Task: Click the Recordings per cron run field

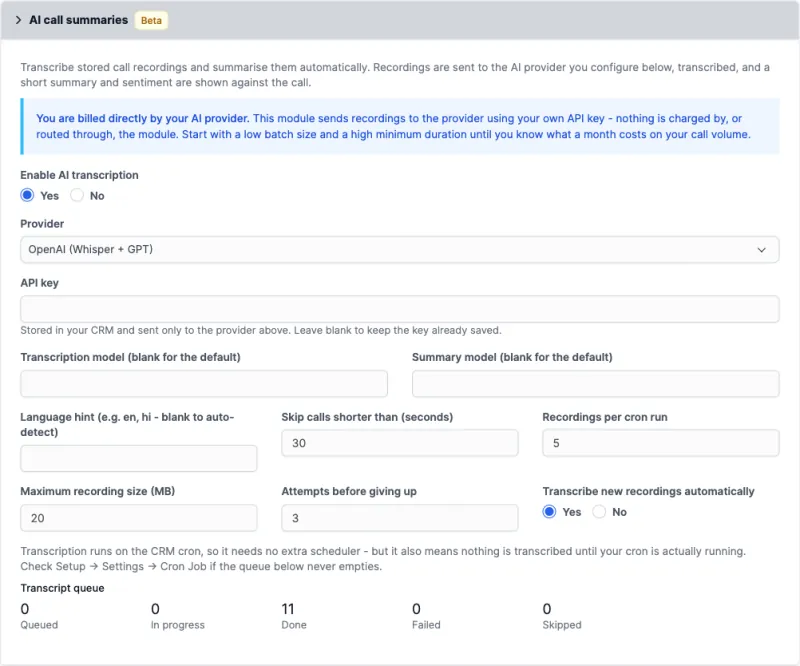Action: tap(661, 443)
